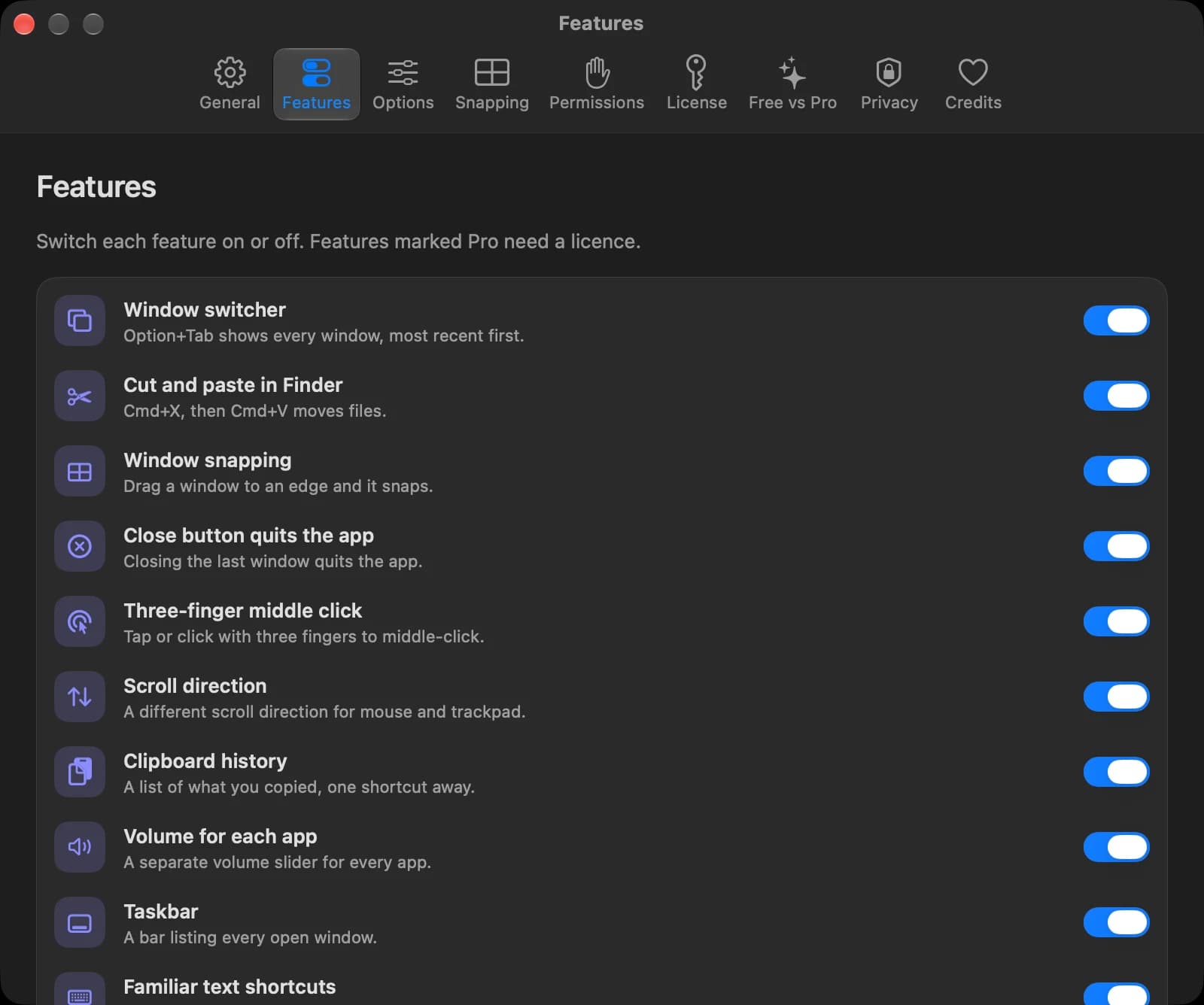Open the Privacy tab
This screenshot has height=1005, width=1204.
(x=889, y=84)
